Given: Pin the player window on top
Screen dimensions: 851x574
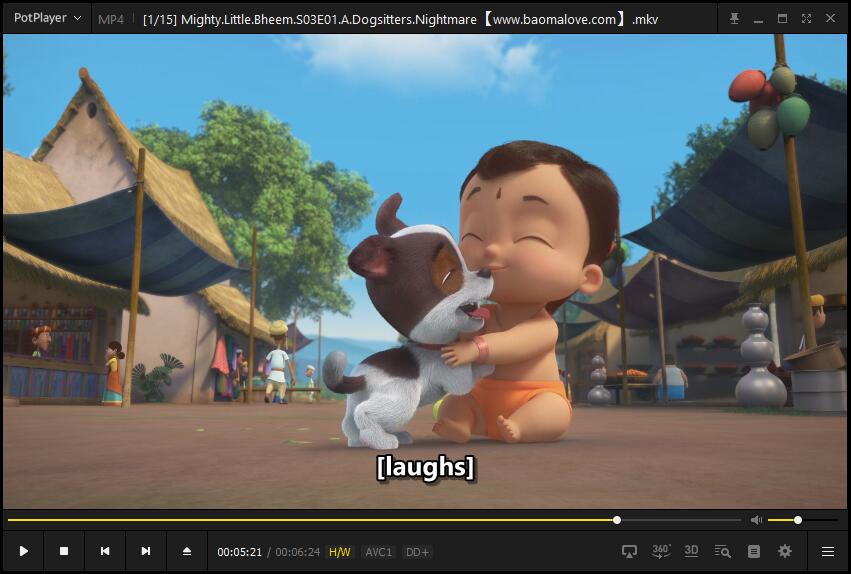Looking at the screenshot, I should click(734, 18).
